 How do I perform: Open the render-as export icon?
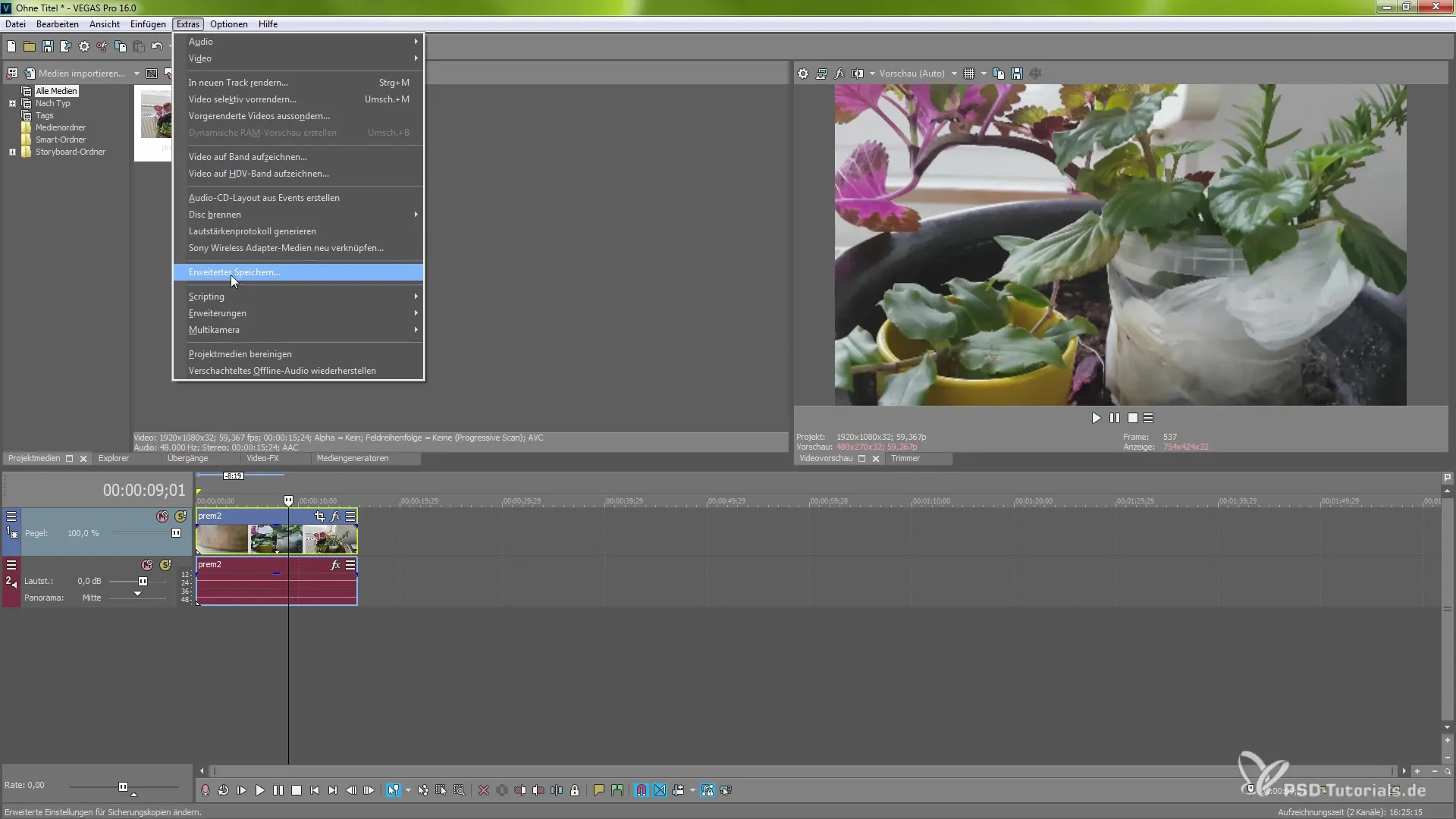click(x=66, y=47)
